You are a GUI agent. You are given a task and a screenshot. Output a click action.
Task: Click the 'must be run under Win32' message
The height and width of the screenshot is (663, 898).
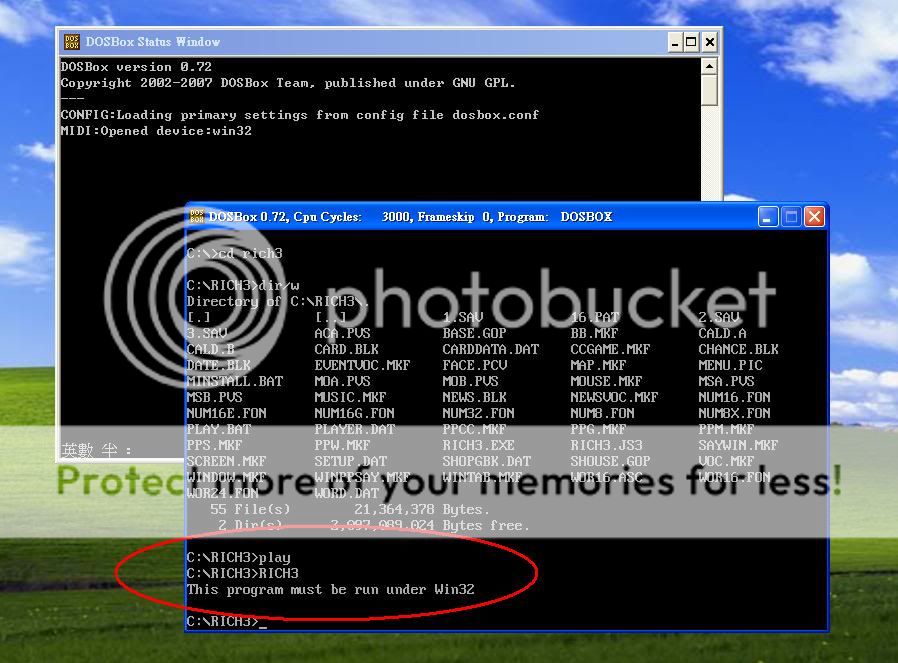coord(330,589)
